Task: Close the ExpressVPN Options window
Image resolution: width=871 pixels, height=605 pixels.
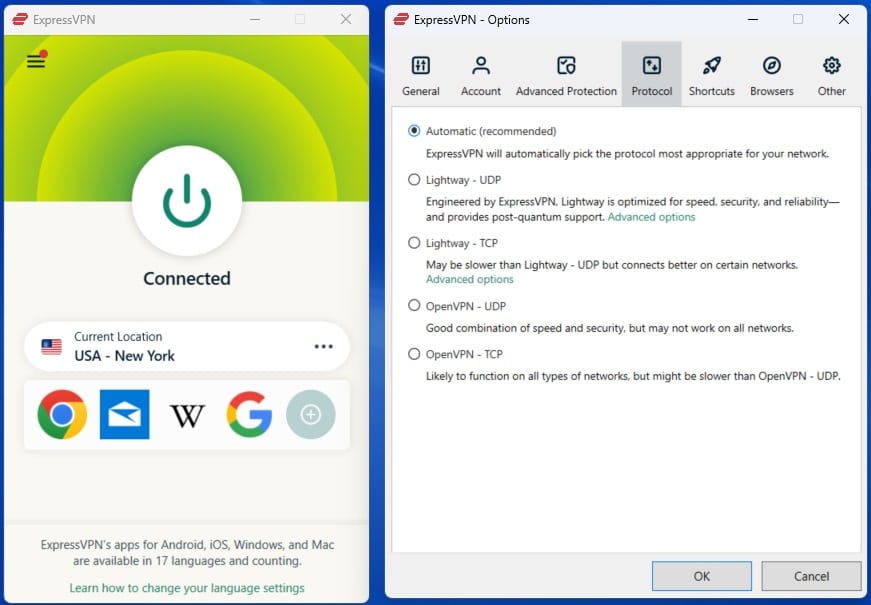Action: 843,19
